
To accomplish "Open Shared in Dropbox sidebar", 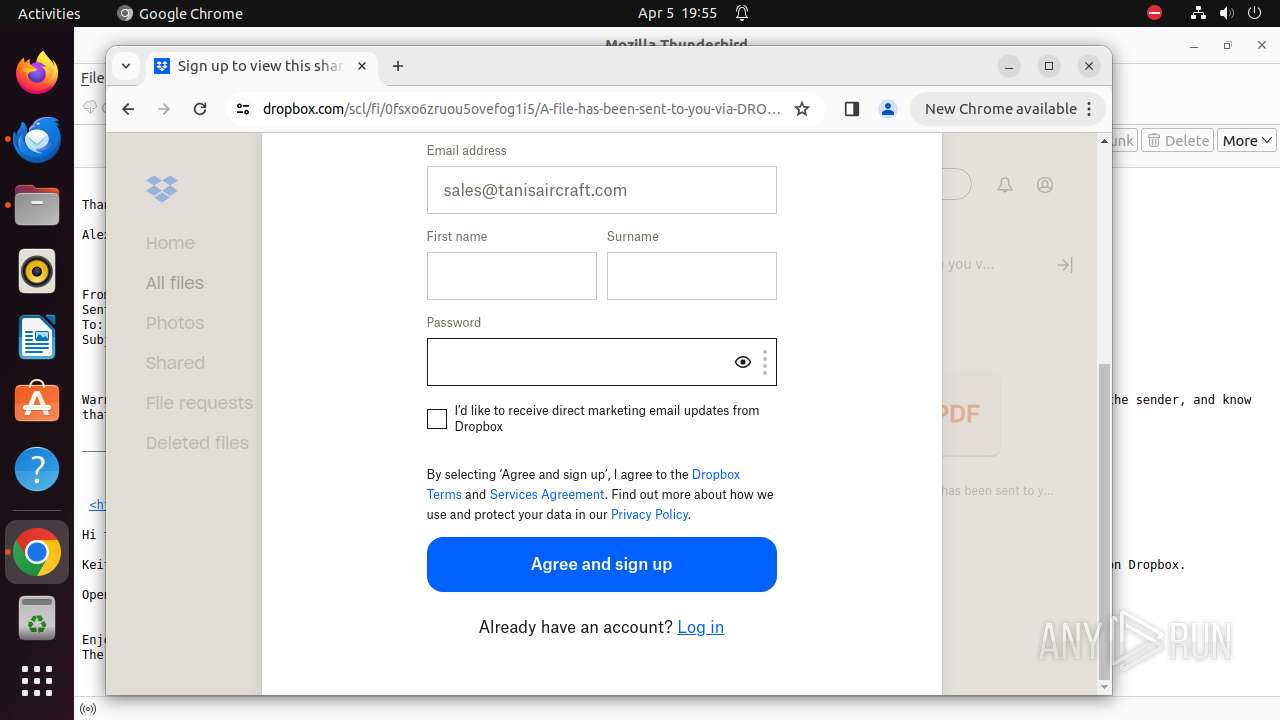I will [x=175, y=363].
